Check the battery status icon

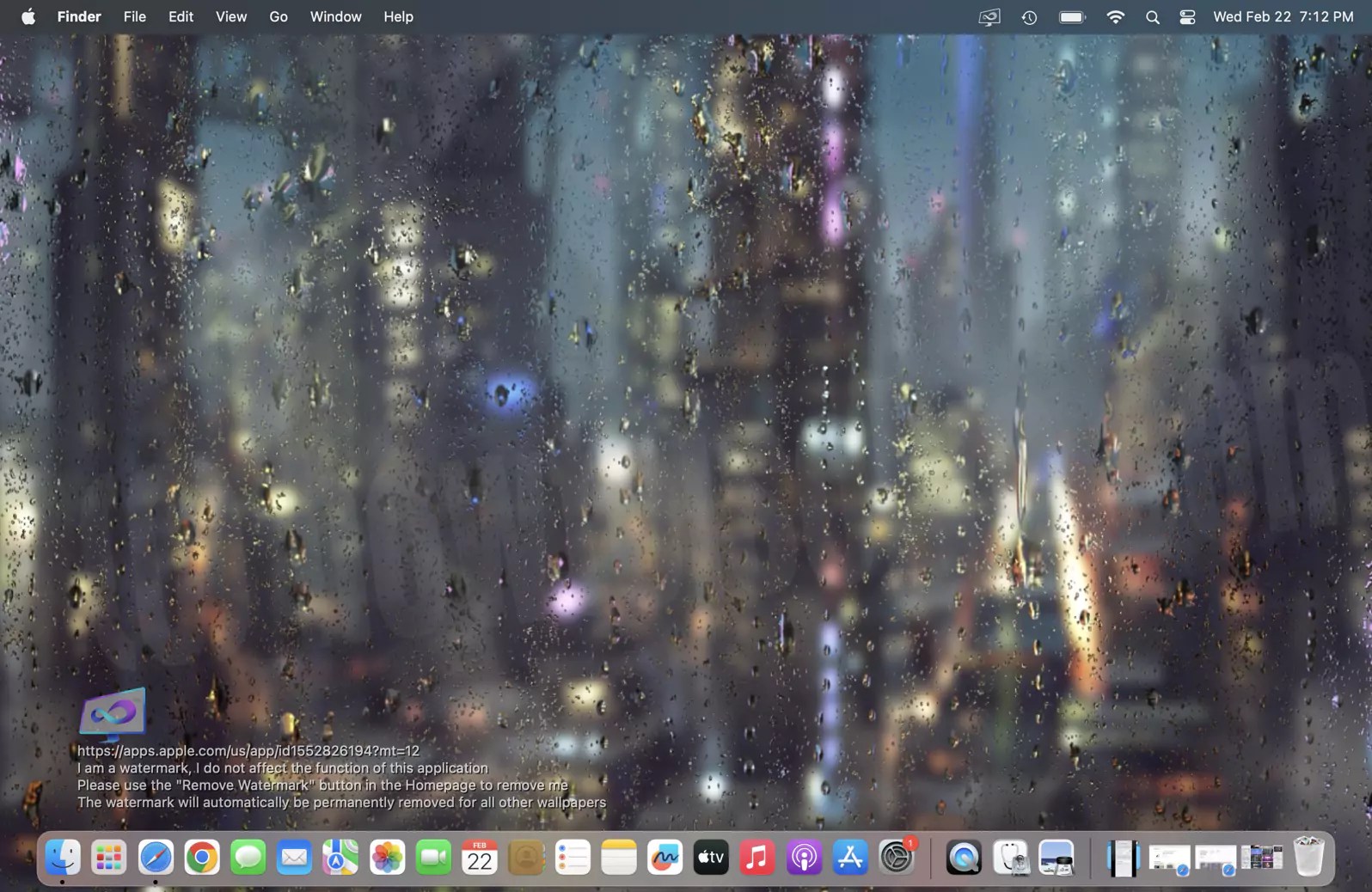click(1072, 17)
